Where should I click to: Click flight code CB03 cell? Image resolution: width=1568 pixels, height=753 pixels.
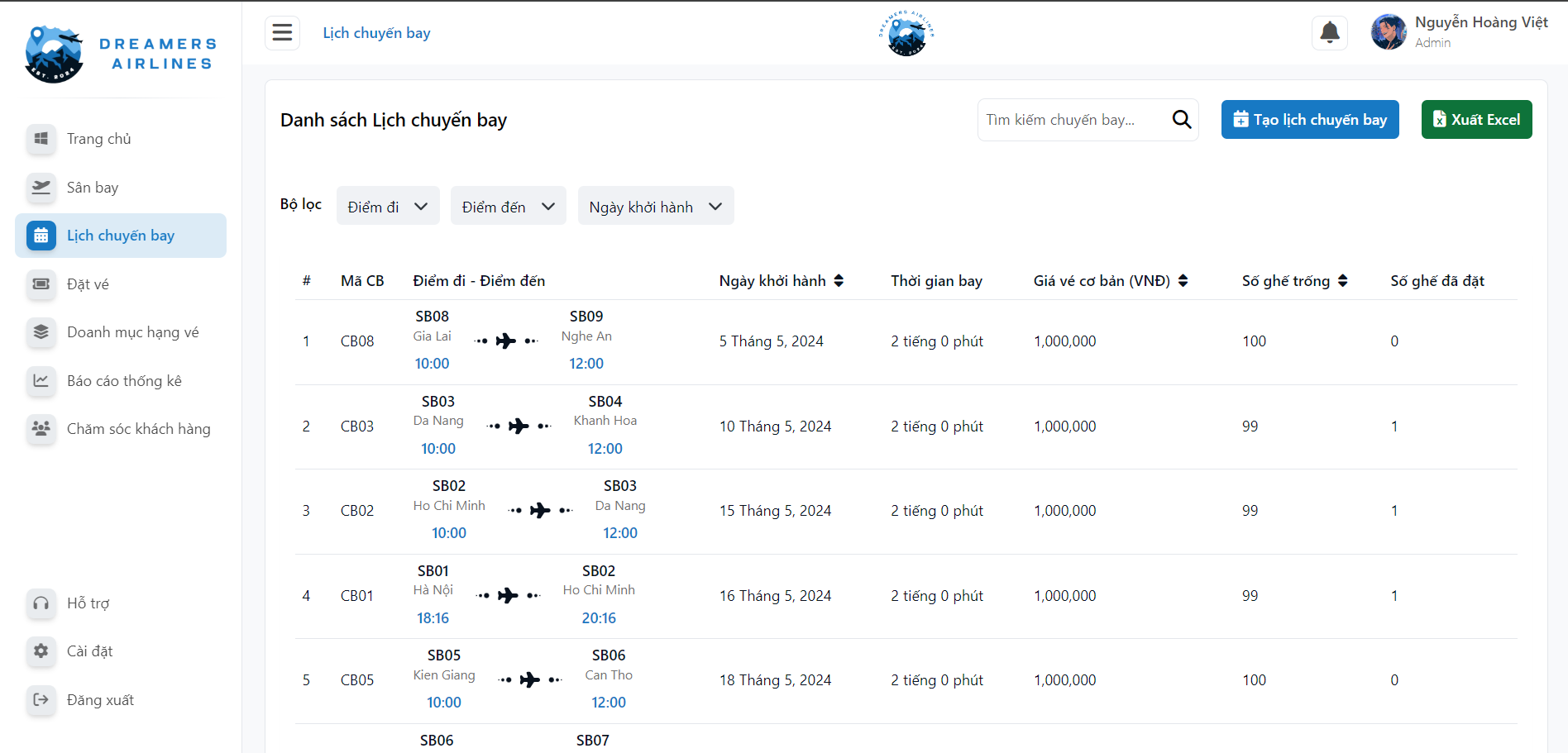[x=357, y=427]
